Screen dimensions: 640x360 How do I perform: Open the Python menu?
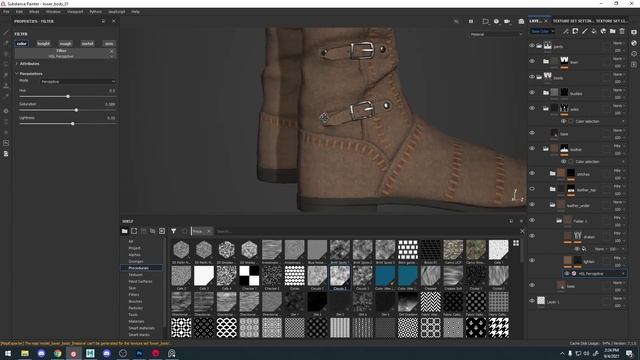pyautogui.click(x=96, y=12)
